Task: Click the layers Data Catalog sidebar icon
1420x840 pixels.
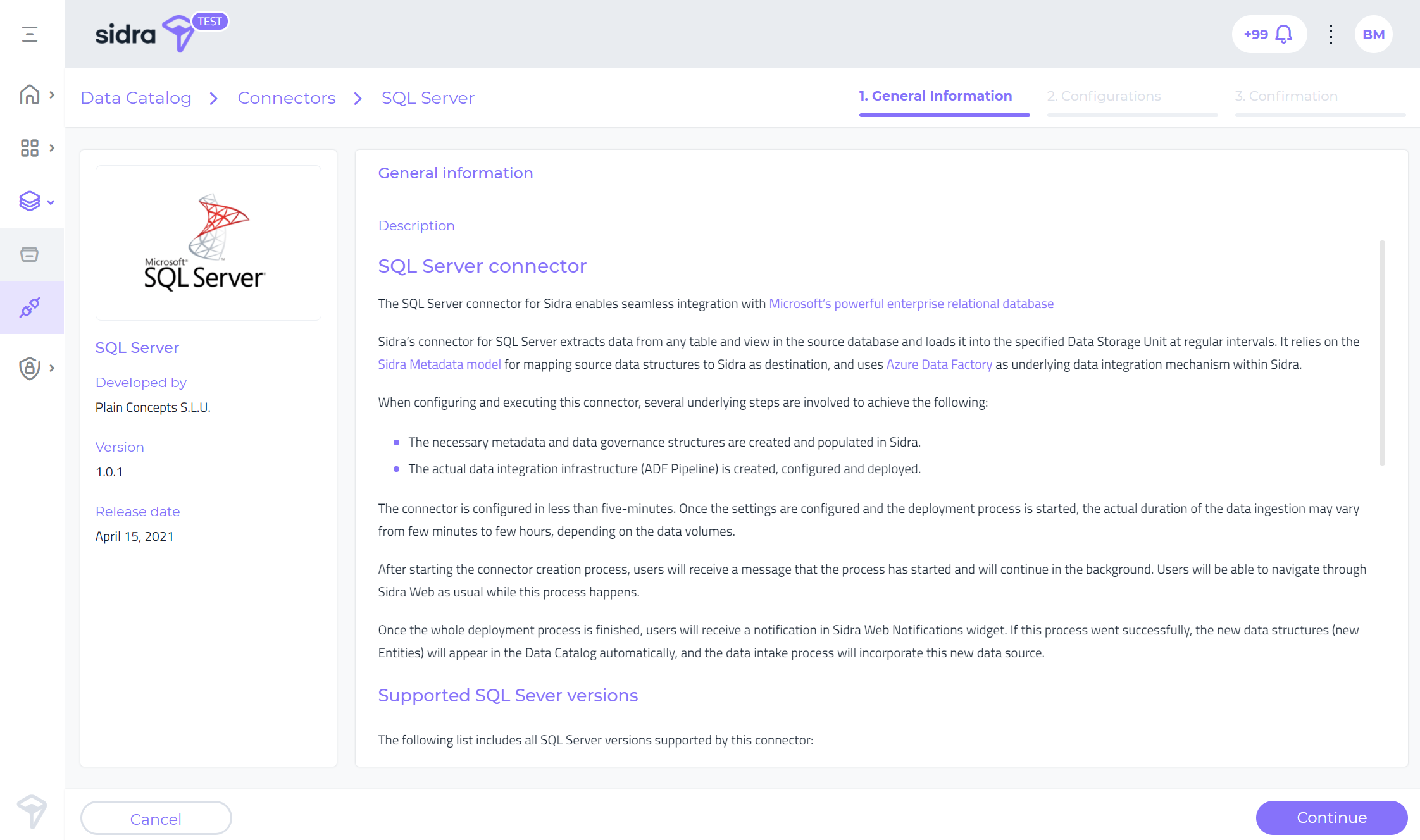Action: coord(29,201)
